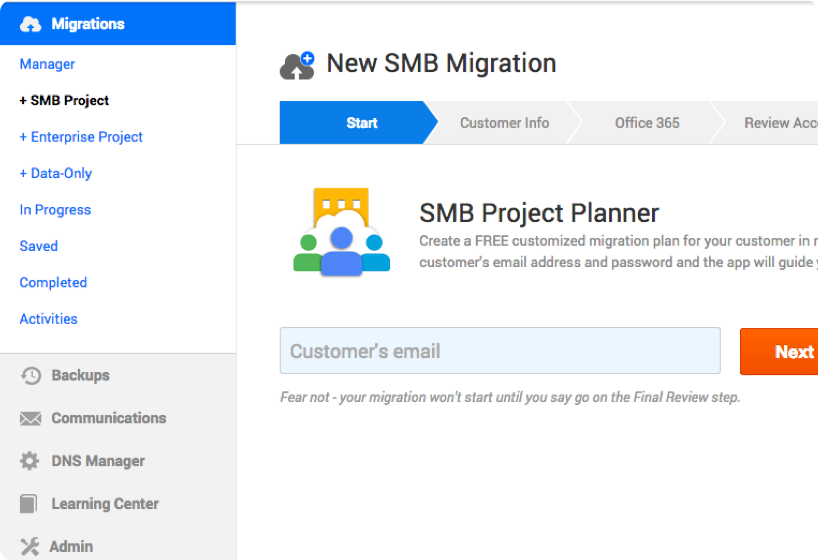The image size is (818, 560).
Task: Jump to the Office 365 step tab
Action: click(647, 123)
